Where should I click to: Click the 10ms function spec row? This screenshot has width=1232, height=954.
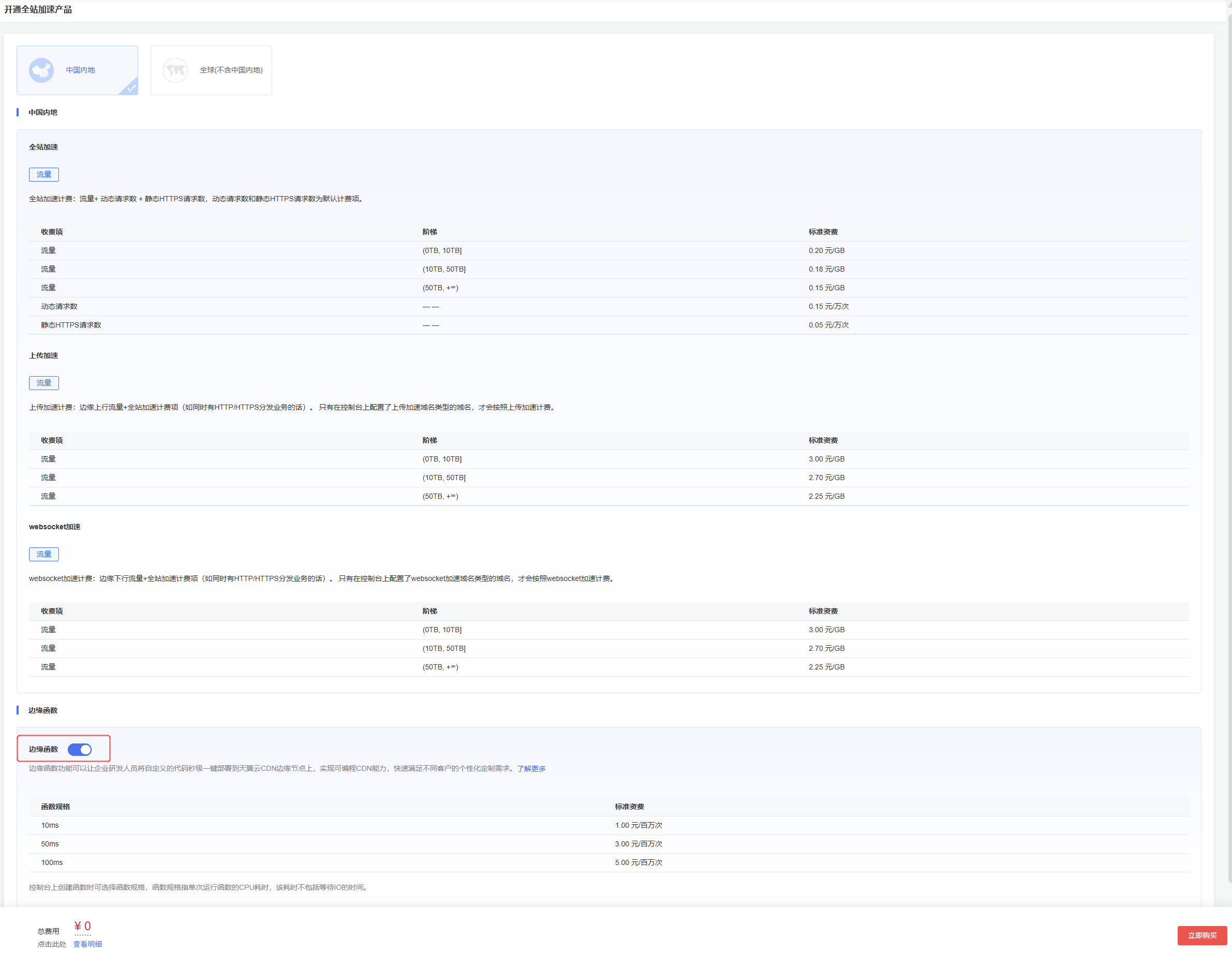coord(50,825)
